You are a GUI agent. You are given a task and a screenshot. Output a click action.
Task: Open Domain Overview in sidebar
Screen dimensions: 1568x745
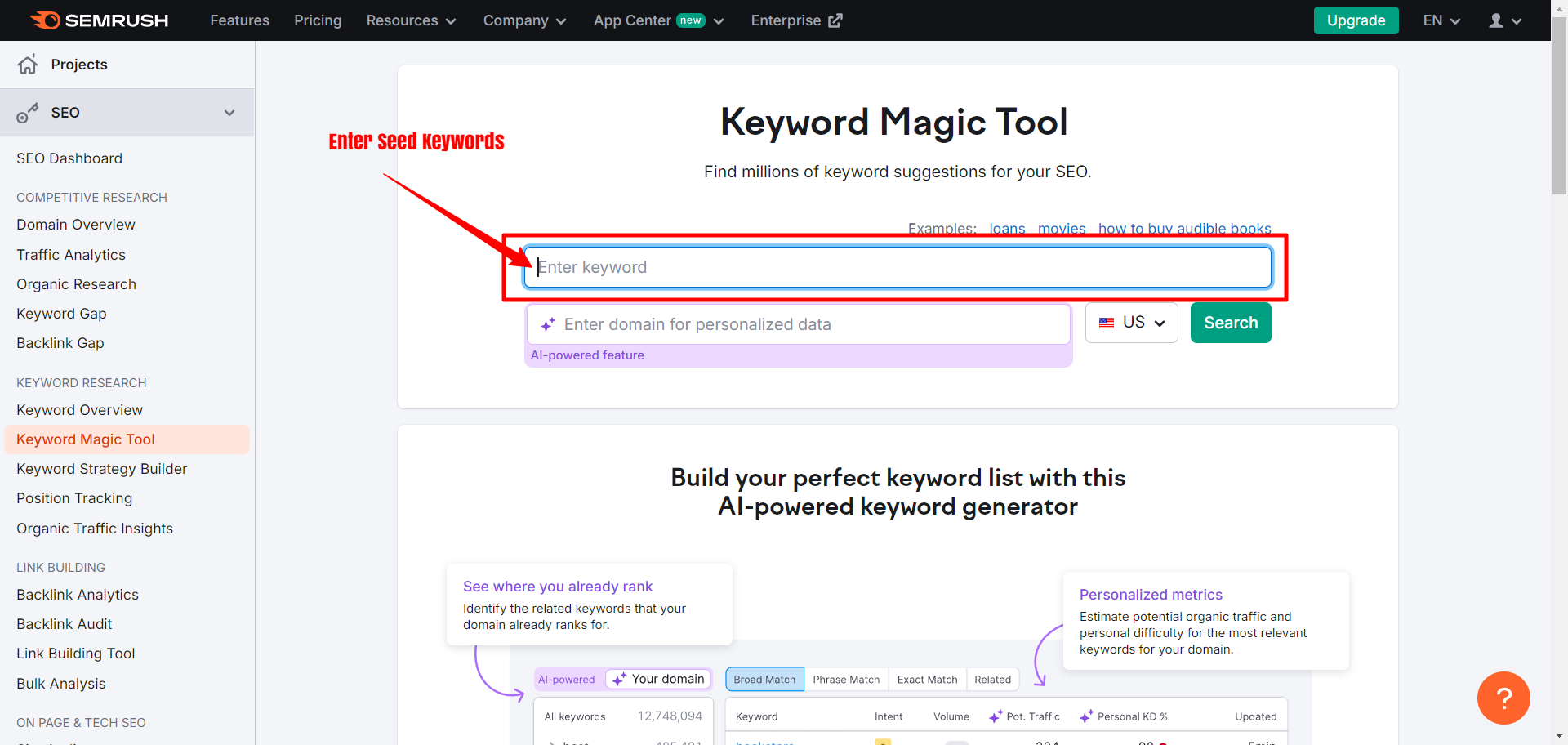click(x=76, y=225)
